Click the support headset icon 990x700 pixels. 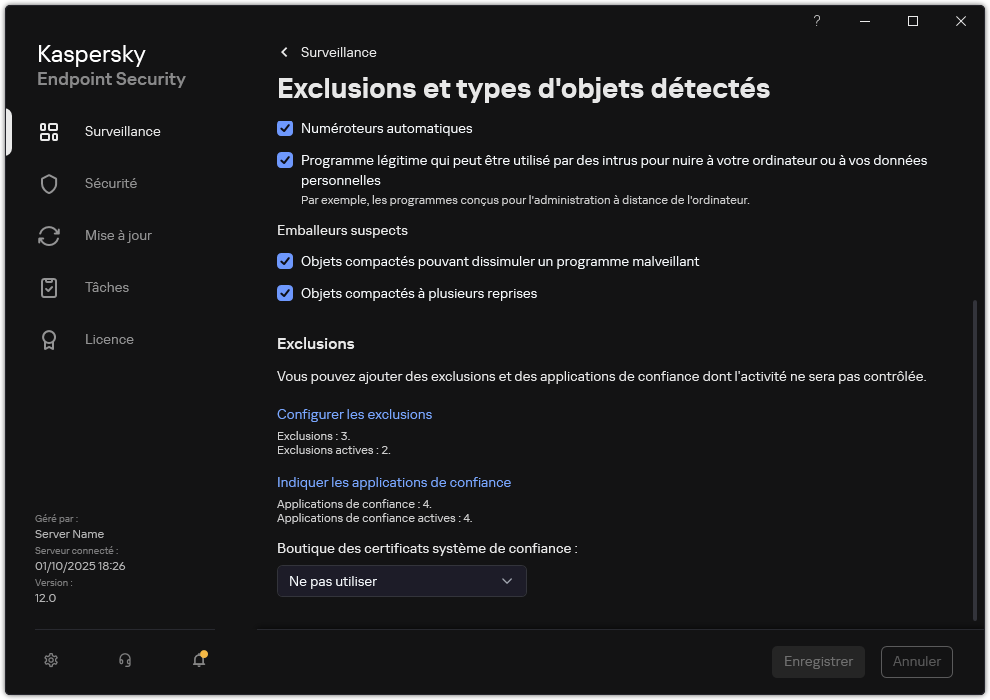[x=124, y=660]
